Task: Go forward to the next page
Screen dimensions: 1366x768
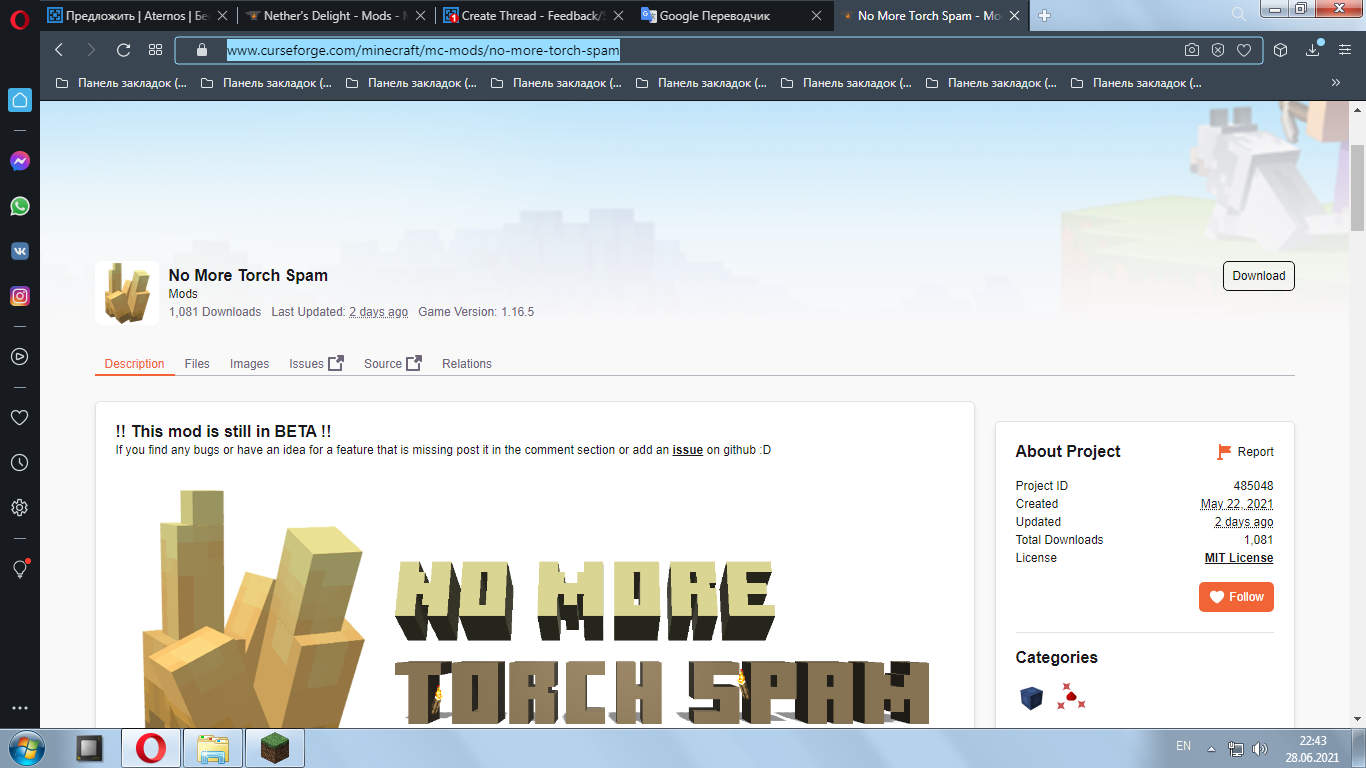Action: pos(91,50)
